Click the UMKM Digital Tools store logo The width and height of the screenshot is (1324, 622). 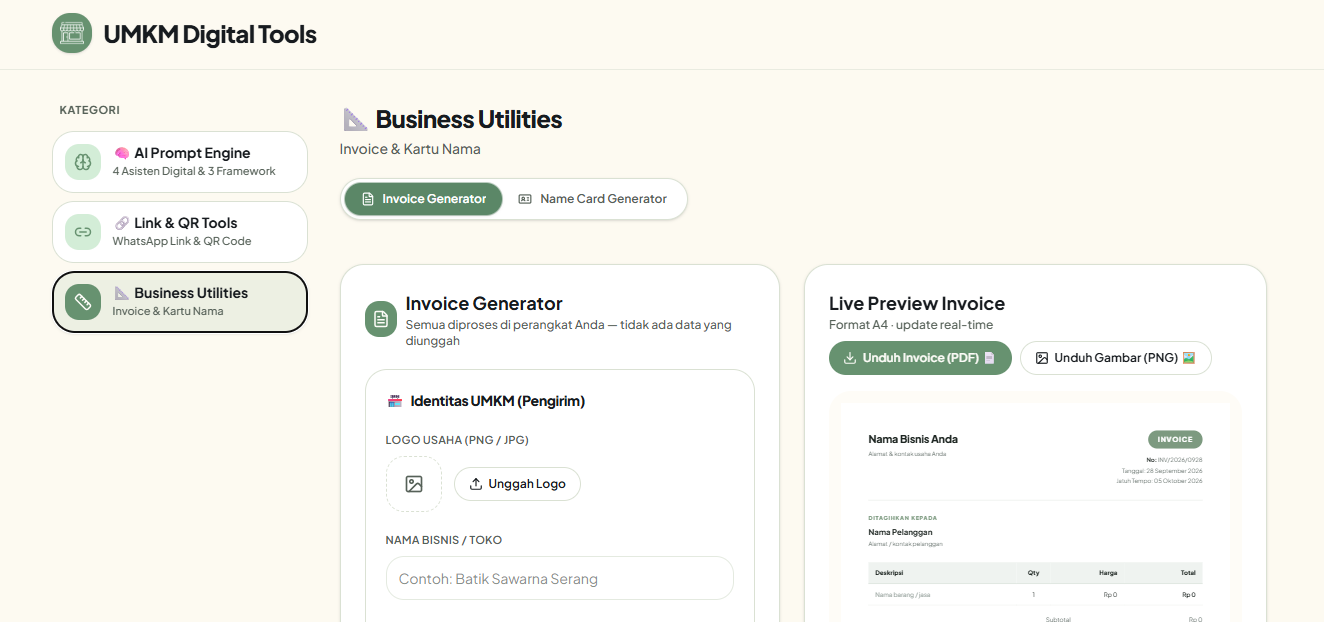coord(72,34)
